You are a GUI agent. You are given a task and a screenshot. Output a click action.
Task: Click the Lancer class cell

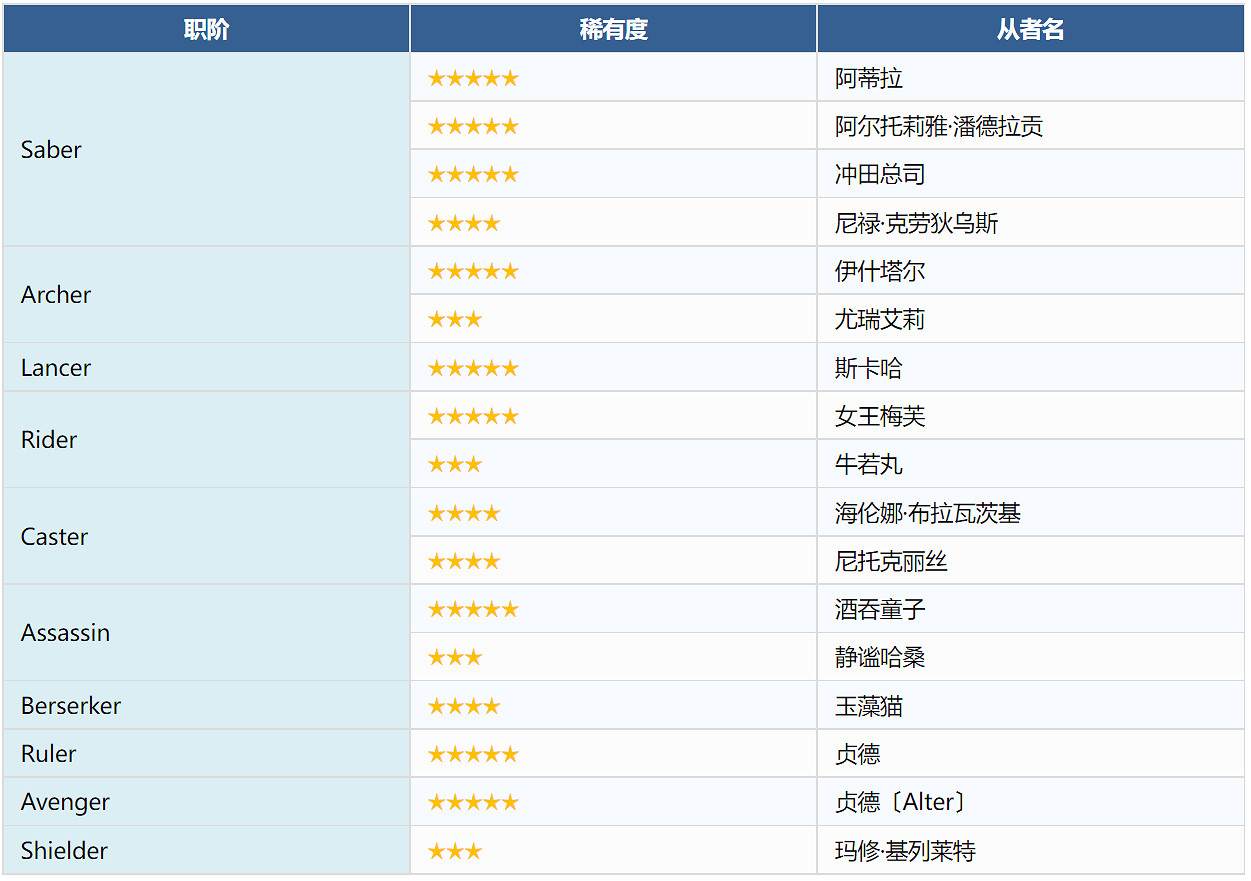coord(56,368)
